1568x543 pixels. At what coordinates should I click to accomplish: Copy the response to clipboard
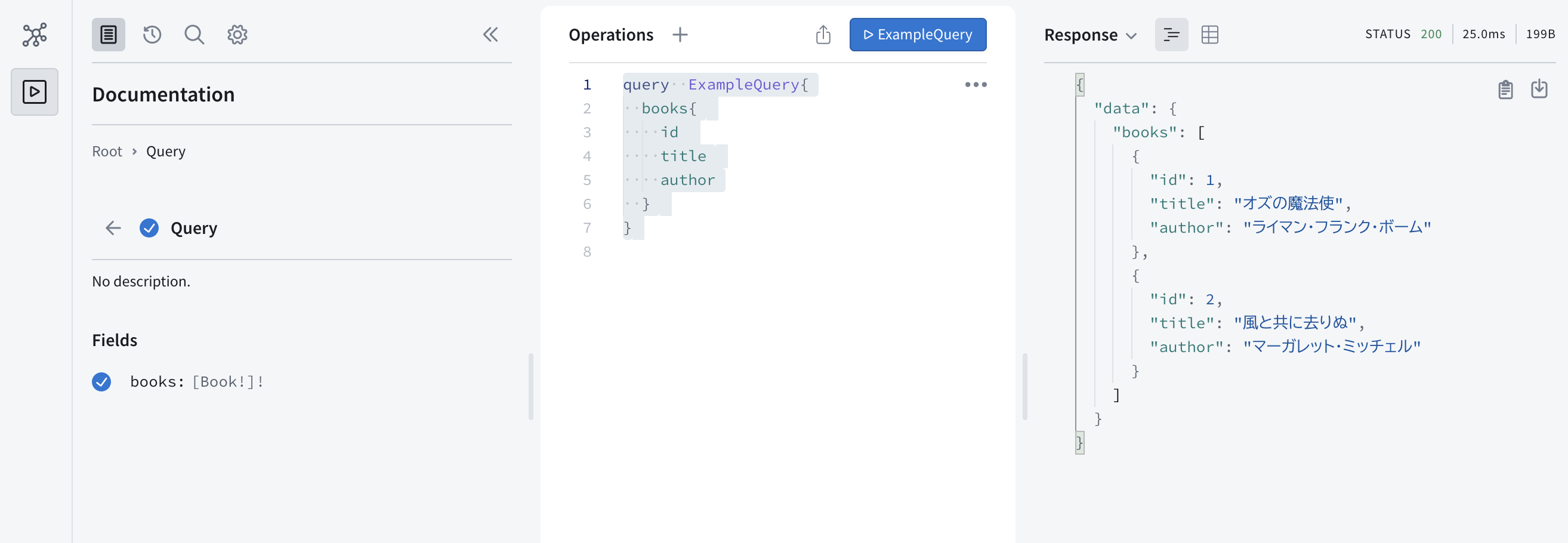coord(1505,90)
